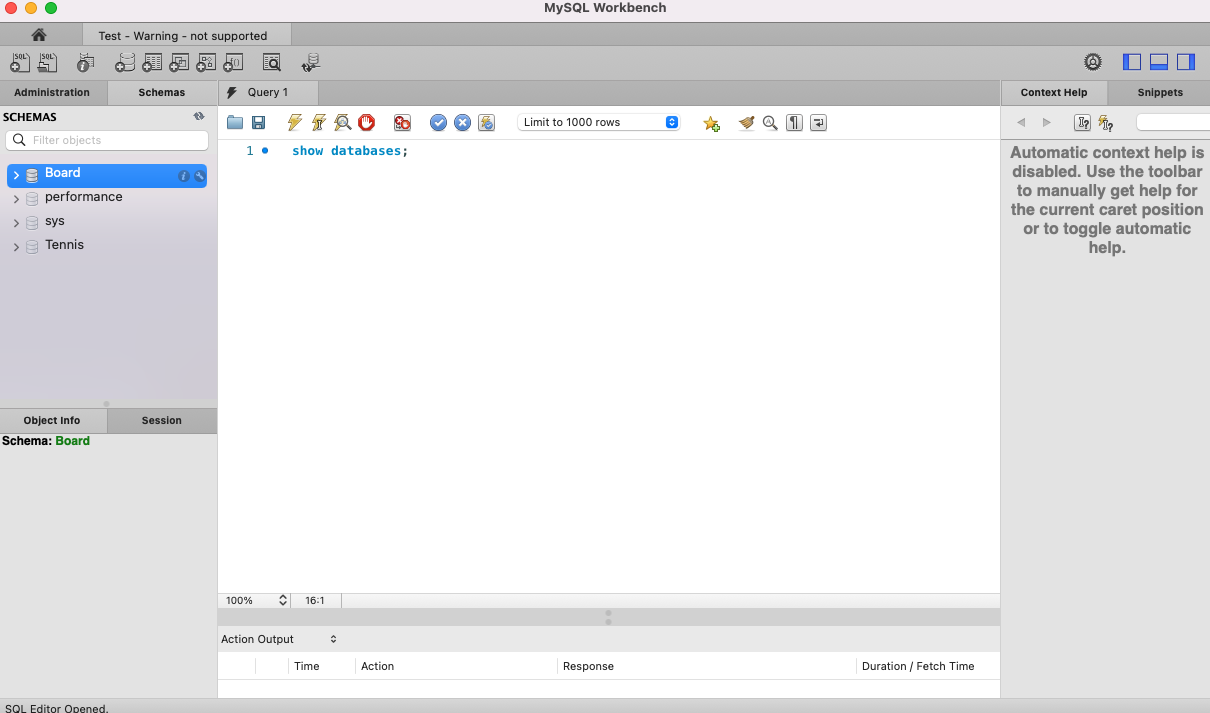
Task: Toggle word wrapping icon
Action: pos(818,123)
